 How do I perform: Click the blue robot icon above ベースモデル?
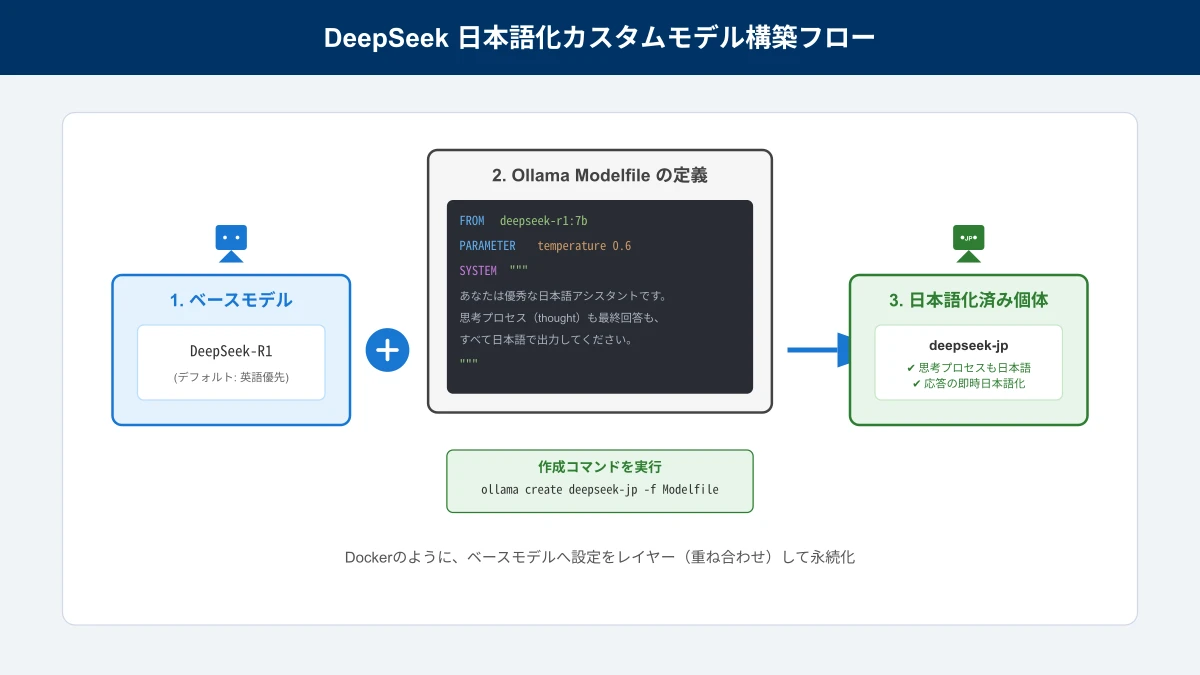click(x=231, y=243)
